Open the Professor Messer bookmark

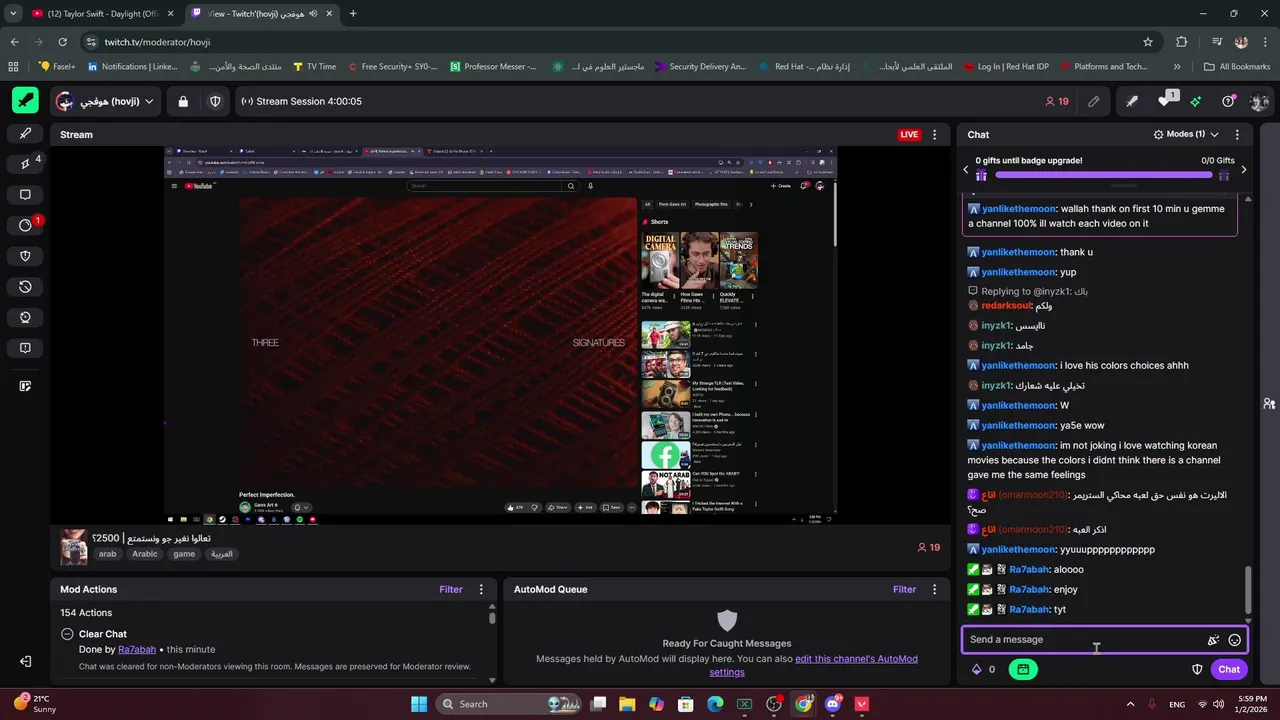pos(492,67)
